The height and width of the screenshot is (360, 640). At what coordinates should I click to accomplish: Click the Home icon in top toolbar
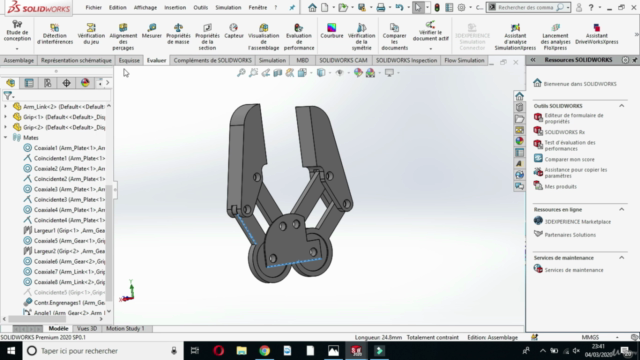point(312,7)
